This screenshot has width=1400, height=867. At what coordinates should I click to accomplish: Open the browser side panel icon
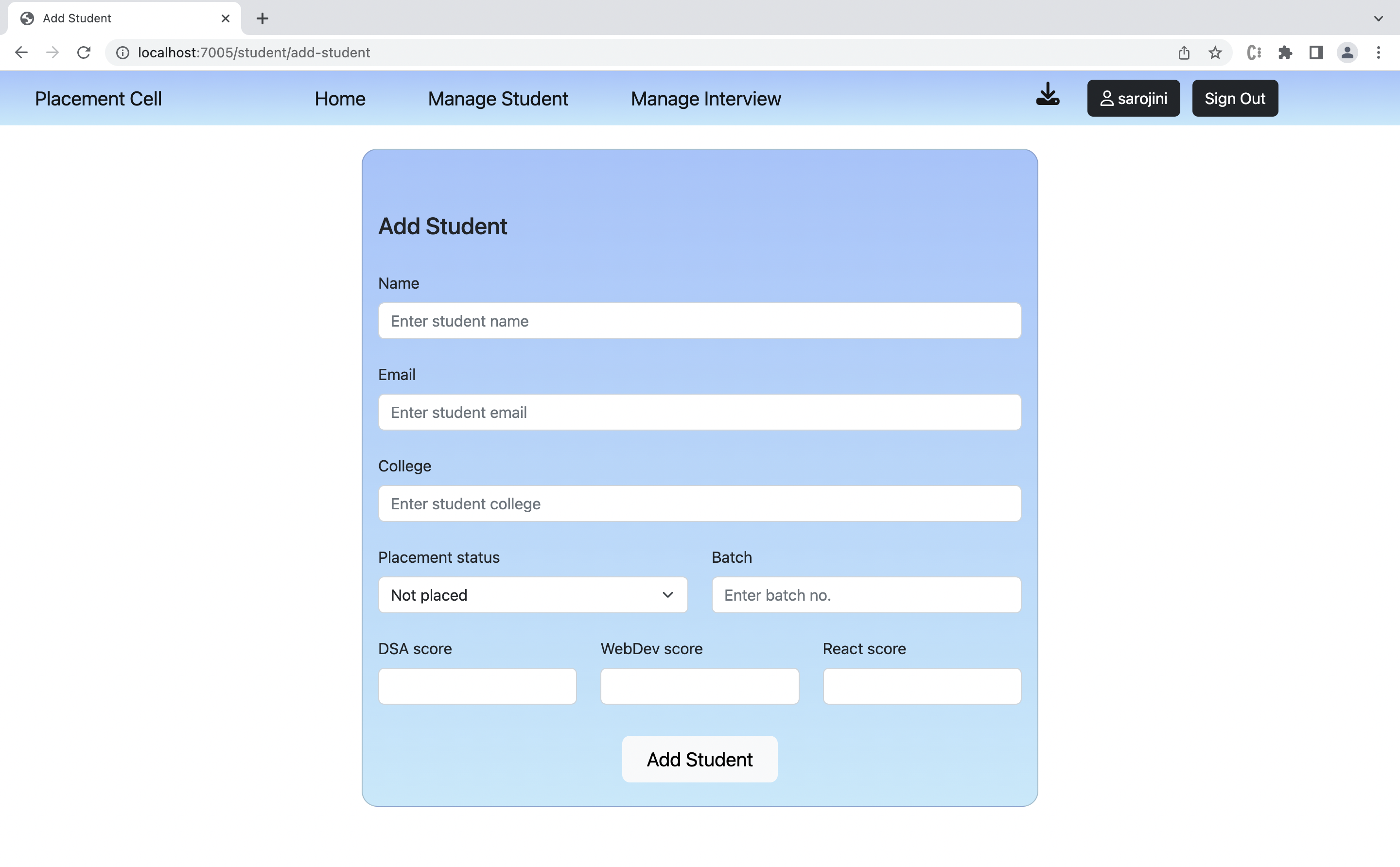(1317, 52)
